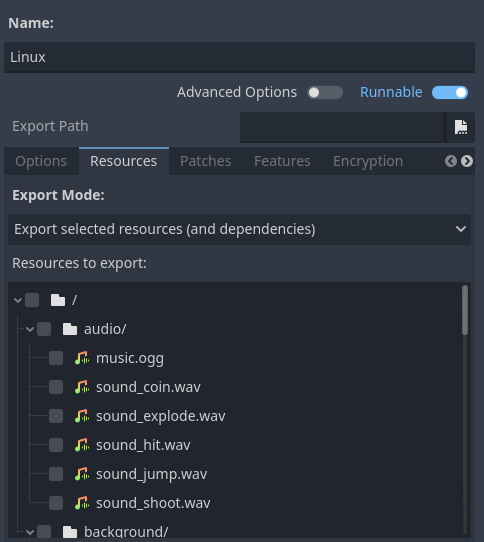Click the sound_shoot.wav audio icon

click(x=82, y=503)
